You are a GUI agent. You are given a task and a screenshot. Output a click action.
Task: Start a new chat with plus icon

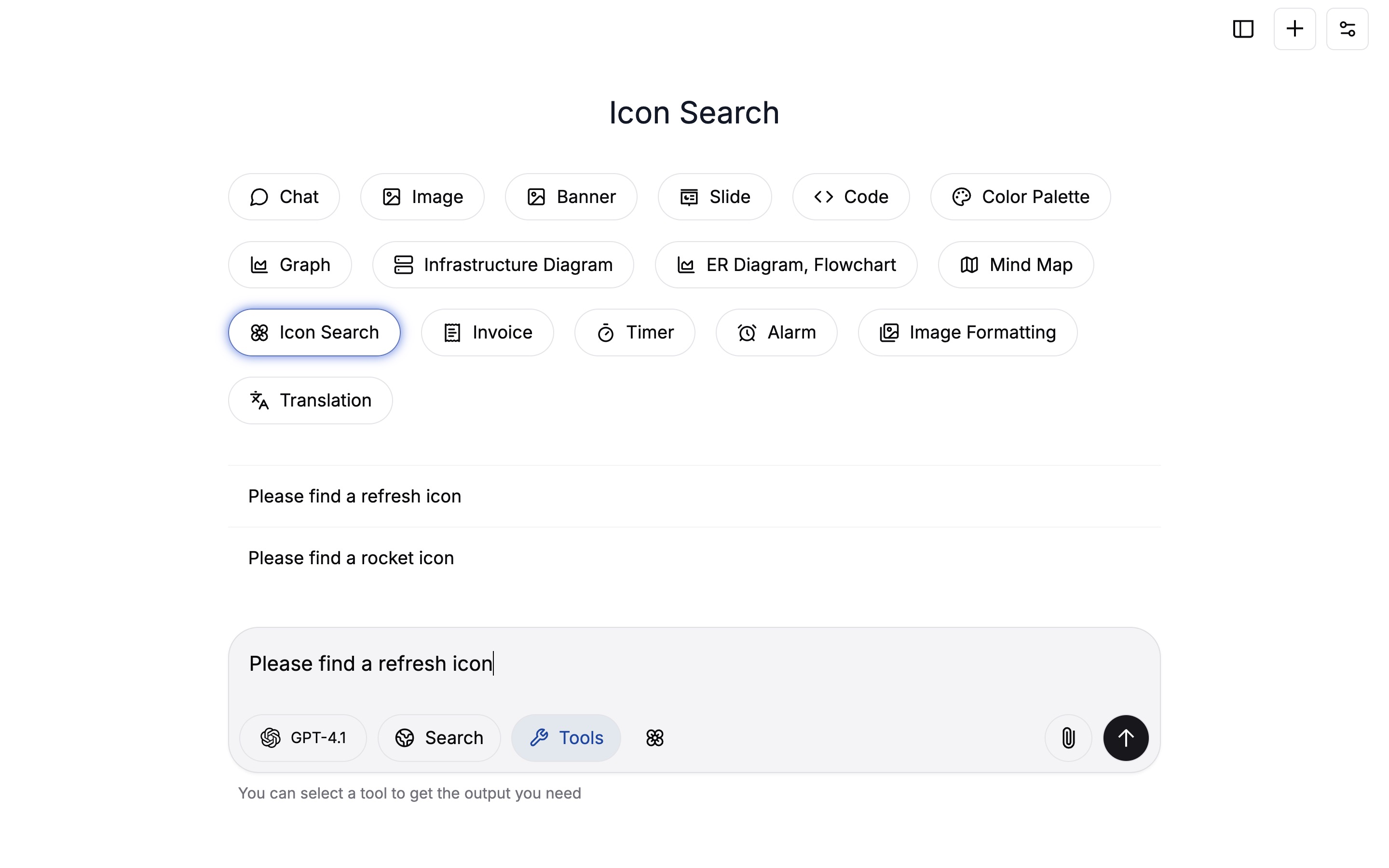pyautogui.click(x=1294, y=29)
